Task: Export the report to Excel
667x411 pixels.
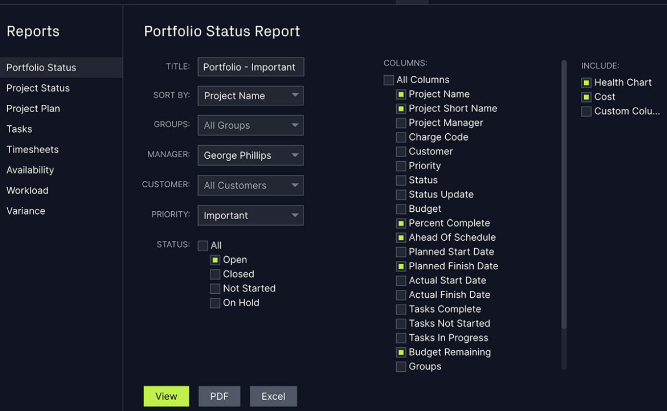Action: pyautogui.click(x=273, y=396)
